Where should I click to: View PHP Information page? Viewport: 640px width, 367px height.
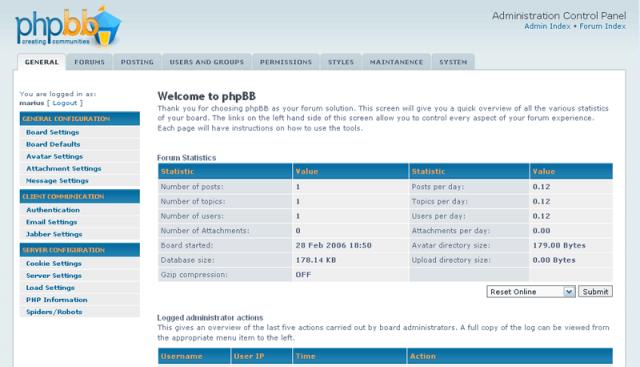click(57, 300)
